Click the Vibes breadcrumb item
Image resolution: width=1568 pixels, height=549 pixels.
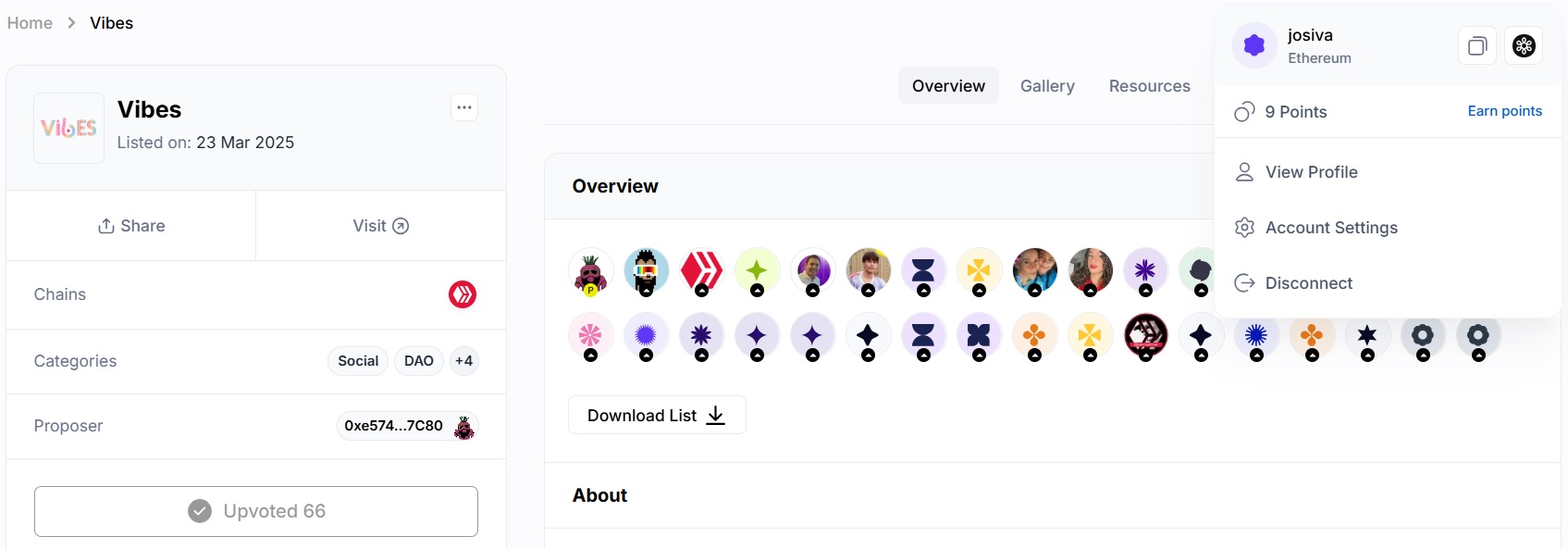click(111, 23)
